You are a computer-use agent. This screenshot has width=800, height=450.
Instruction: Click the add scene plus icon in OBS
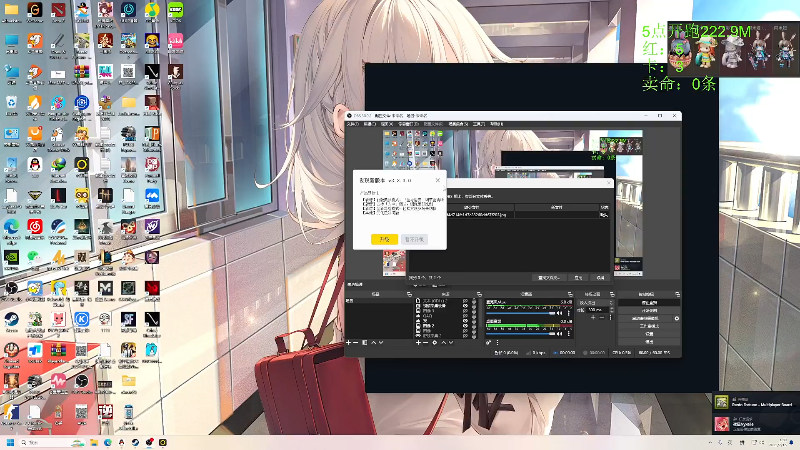pyautogui.click(x=348, y=342)
